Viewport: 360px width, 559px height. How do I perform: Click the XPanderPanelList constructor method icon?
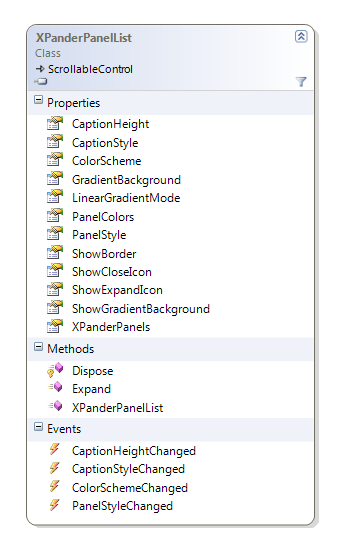[55, 406]
